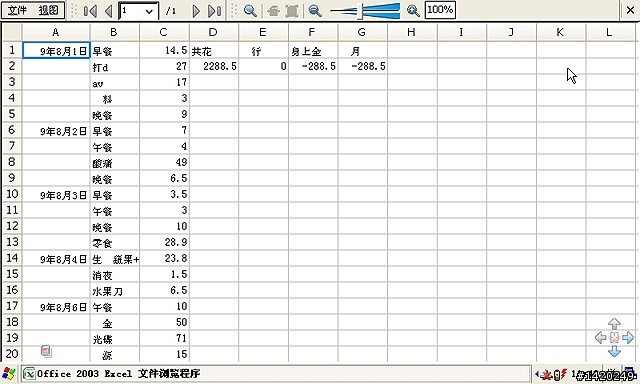The image size is (640, 384).
Task: Click the value 23.8 cell
Action: [x=164, y=259]
